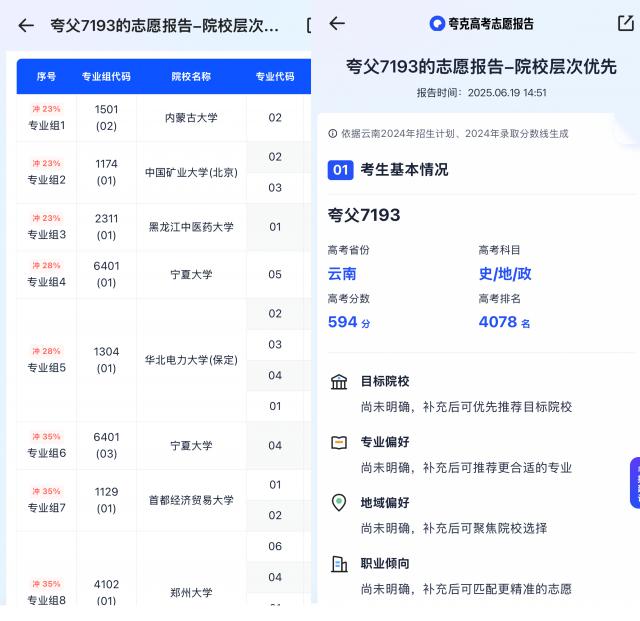The width and height of the screenshot is (640, 621).
Task: Select the 专业组代码 column header
Action: click(x=106, y=76)
